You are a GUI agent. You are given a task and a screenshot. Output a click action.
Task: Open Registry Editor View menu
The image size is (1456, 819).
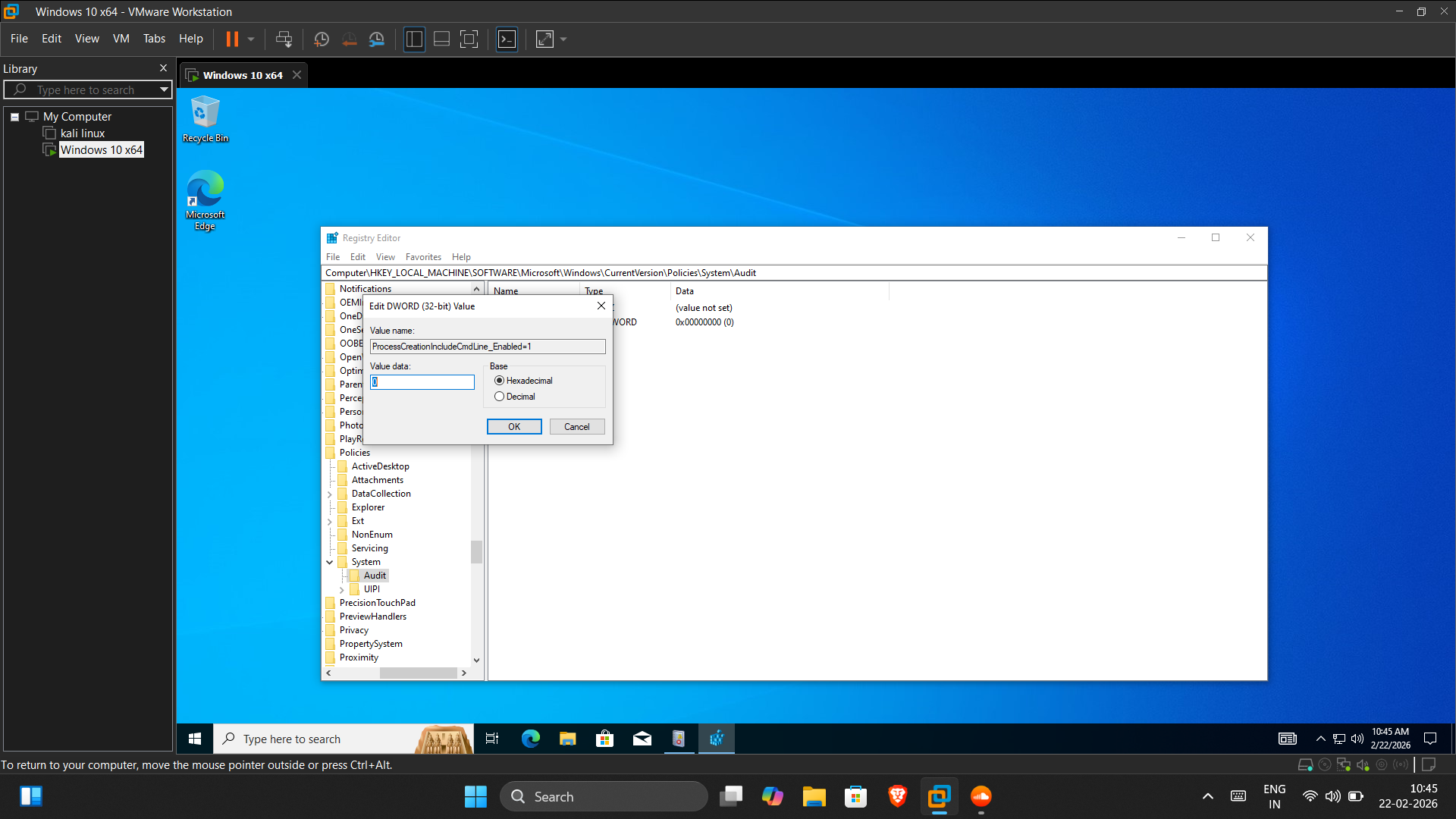point(385,257)
